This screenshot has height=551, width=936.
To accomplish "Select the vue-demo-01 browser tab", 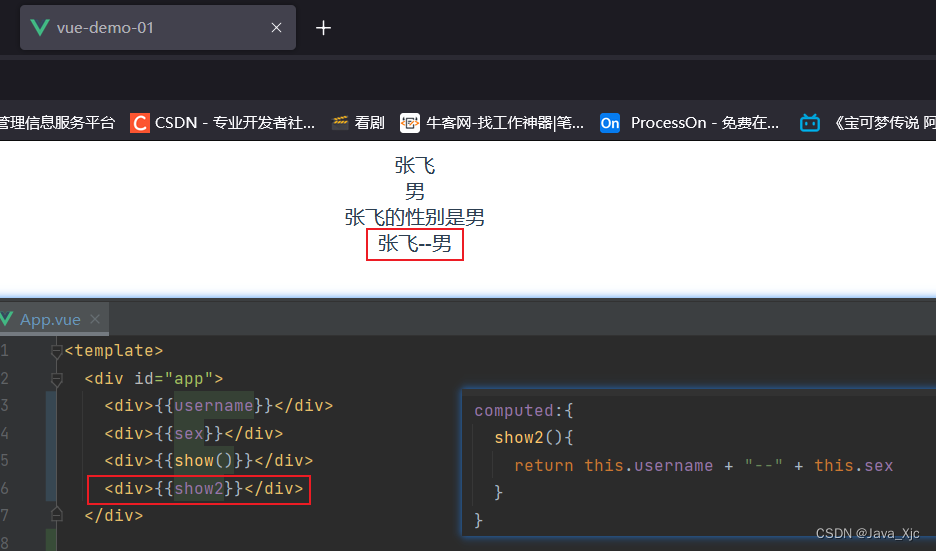I will pos(158,27).
